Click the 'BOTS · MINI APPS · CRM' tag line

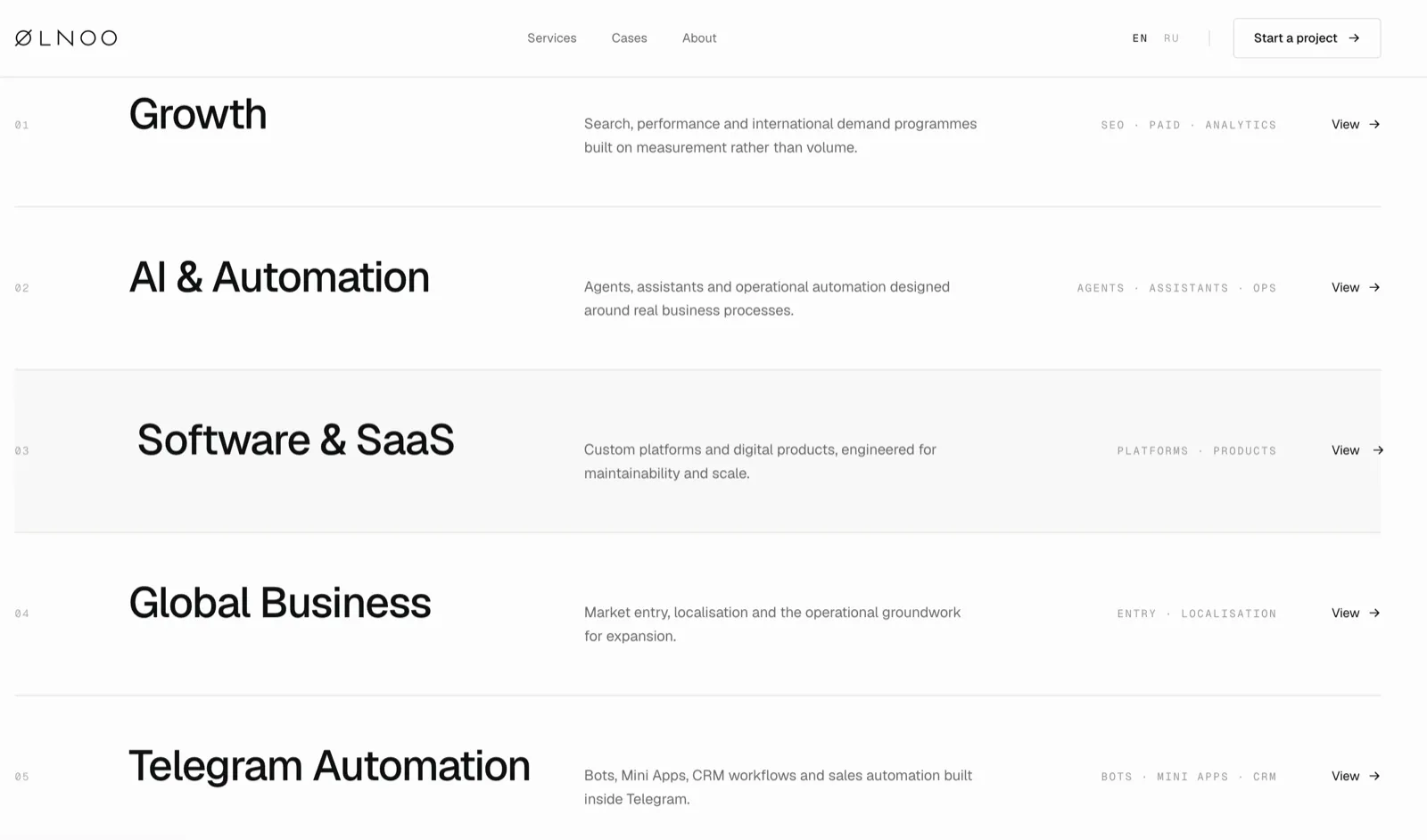(x=1189, y=777)
